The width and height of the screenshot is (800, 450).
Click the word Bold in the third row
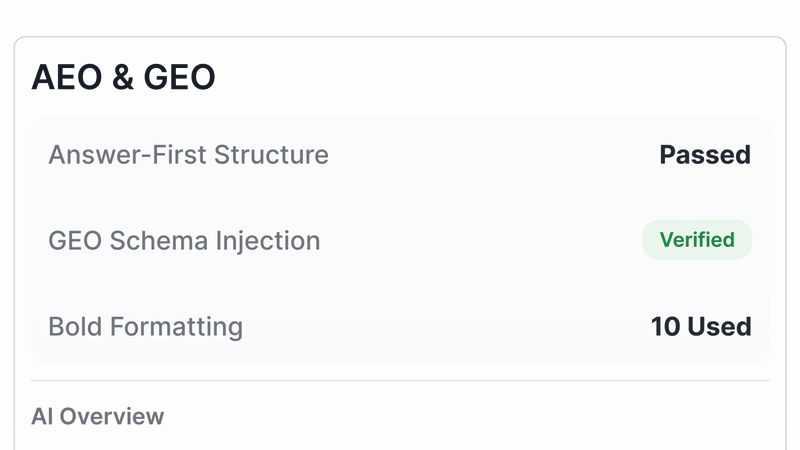point(71,326)
